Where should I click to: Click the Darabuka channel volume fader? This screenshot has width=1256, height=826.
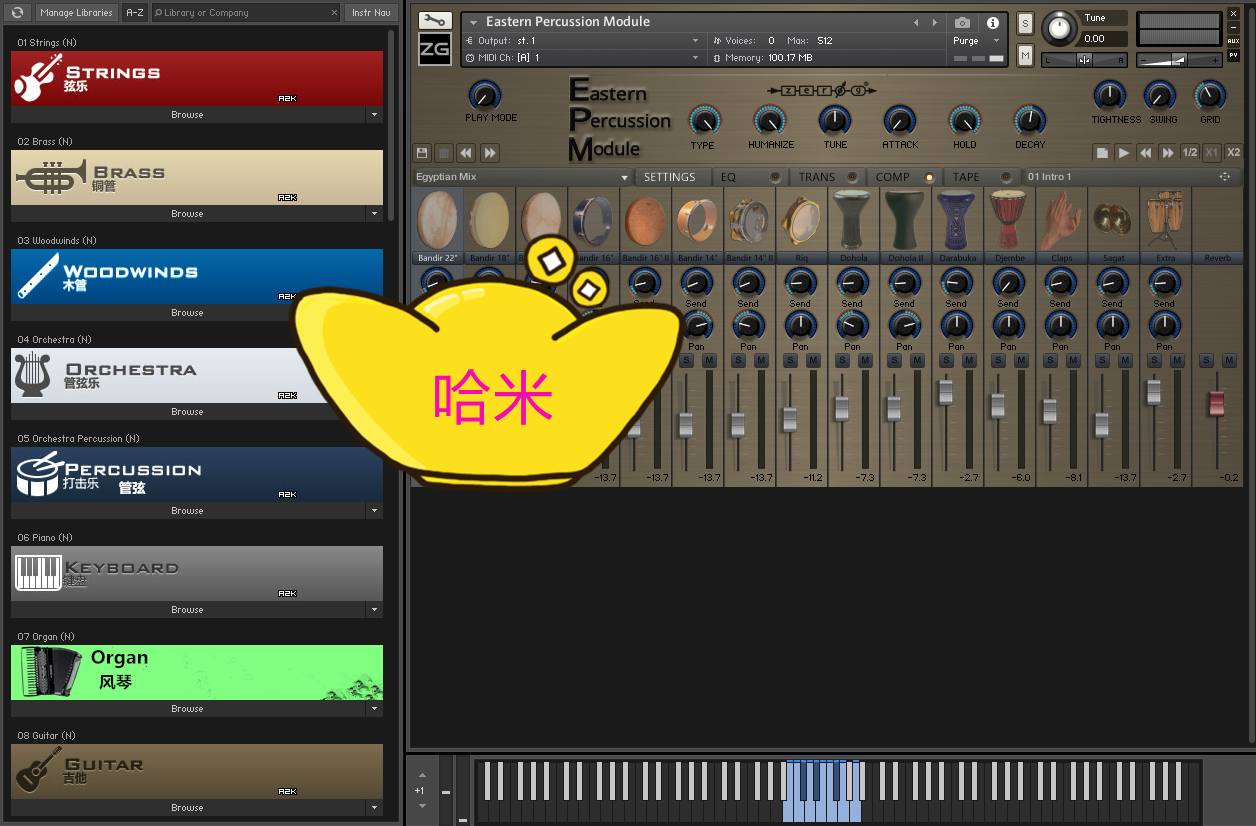pyautogui.click(x=946, y=391)
